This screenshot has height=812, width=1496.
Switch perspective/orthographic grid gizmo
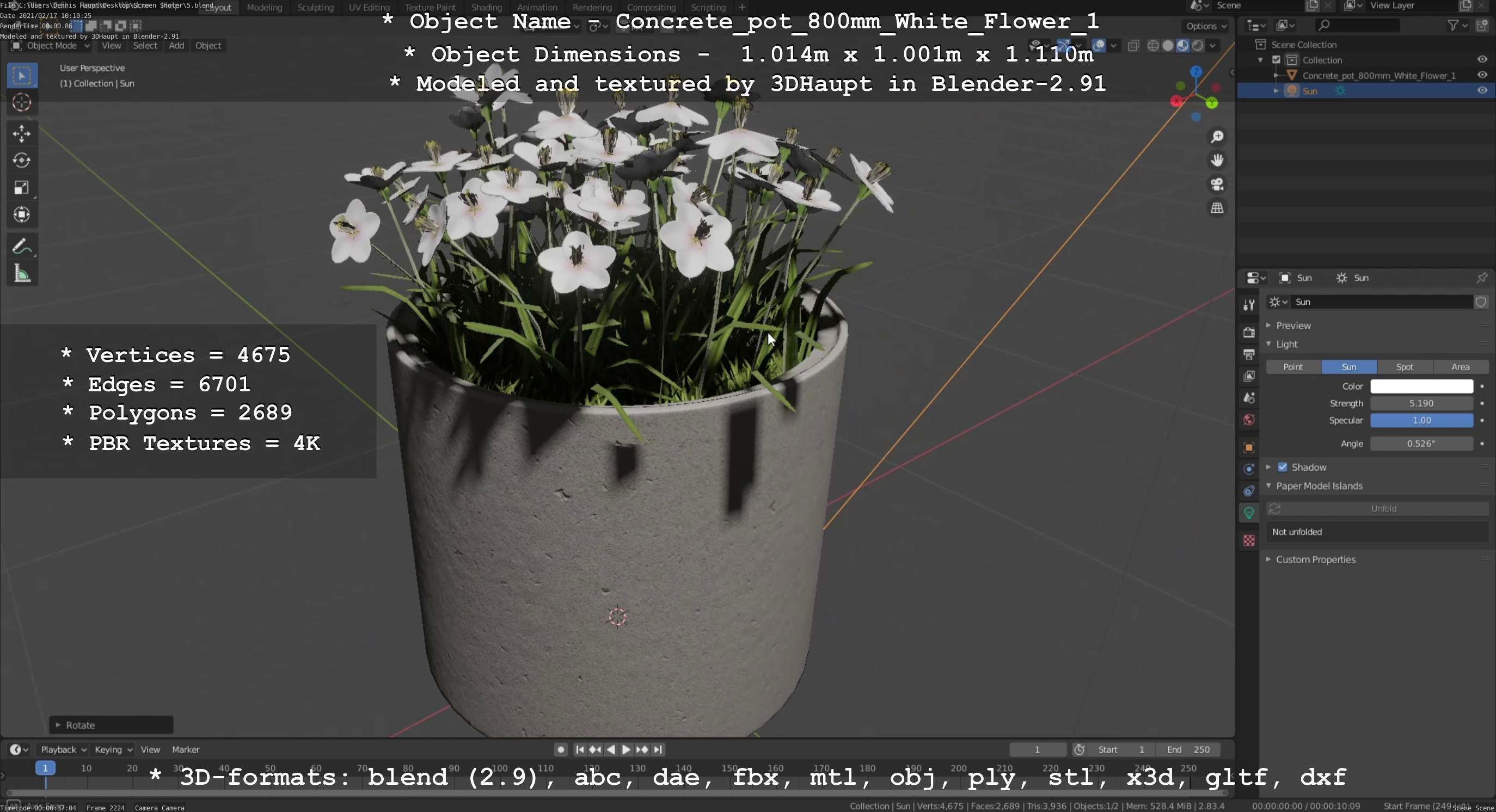[1217, 208]
